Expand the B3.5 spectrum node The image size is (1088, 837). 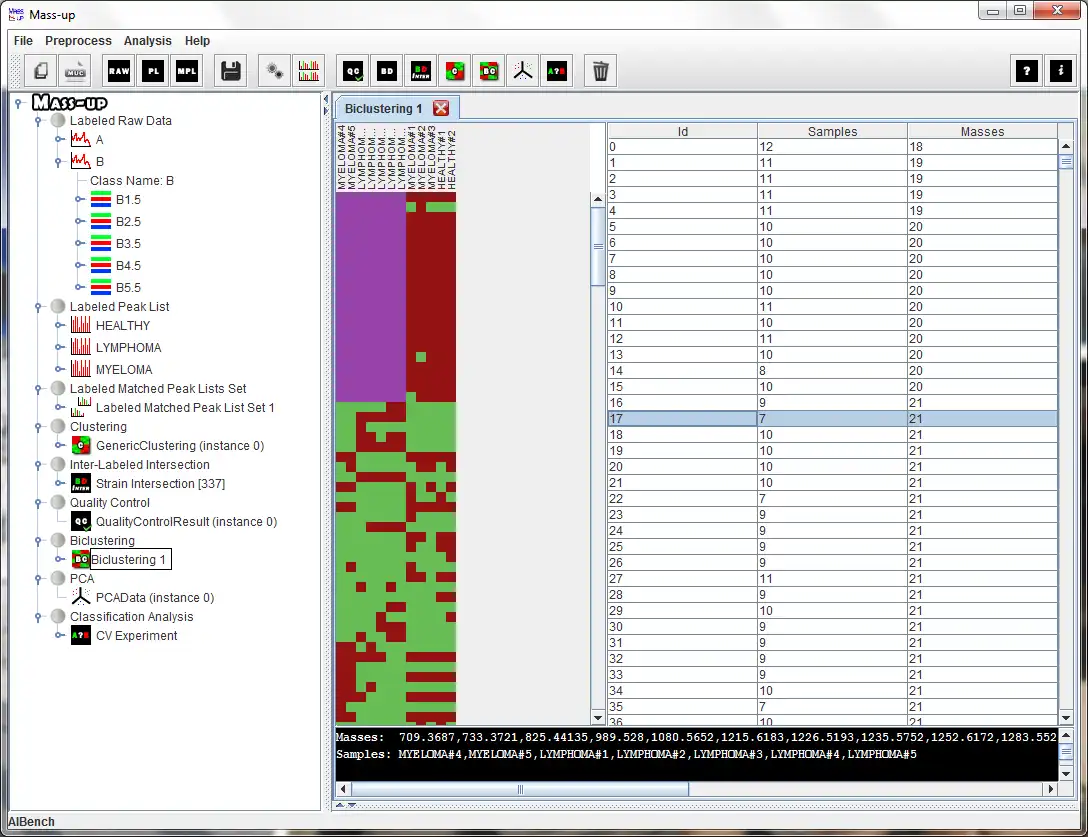[79, 244]
